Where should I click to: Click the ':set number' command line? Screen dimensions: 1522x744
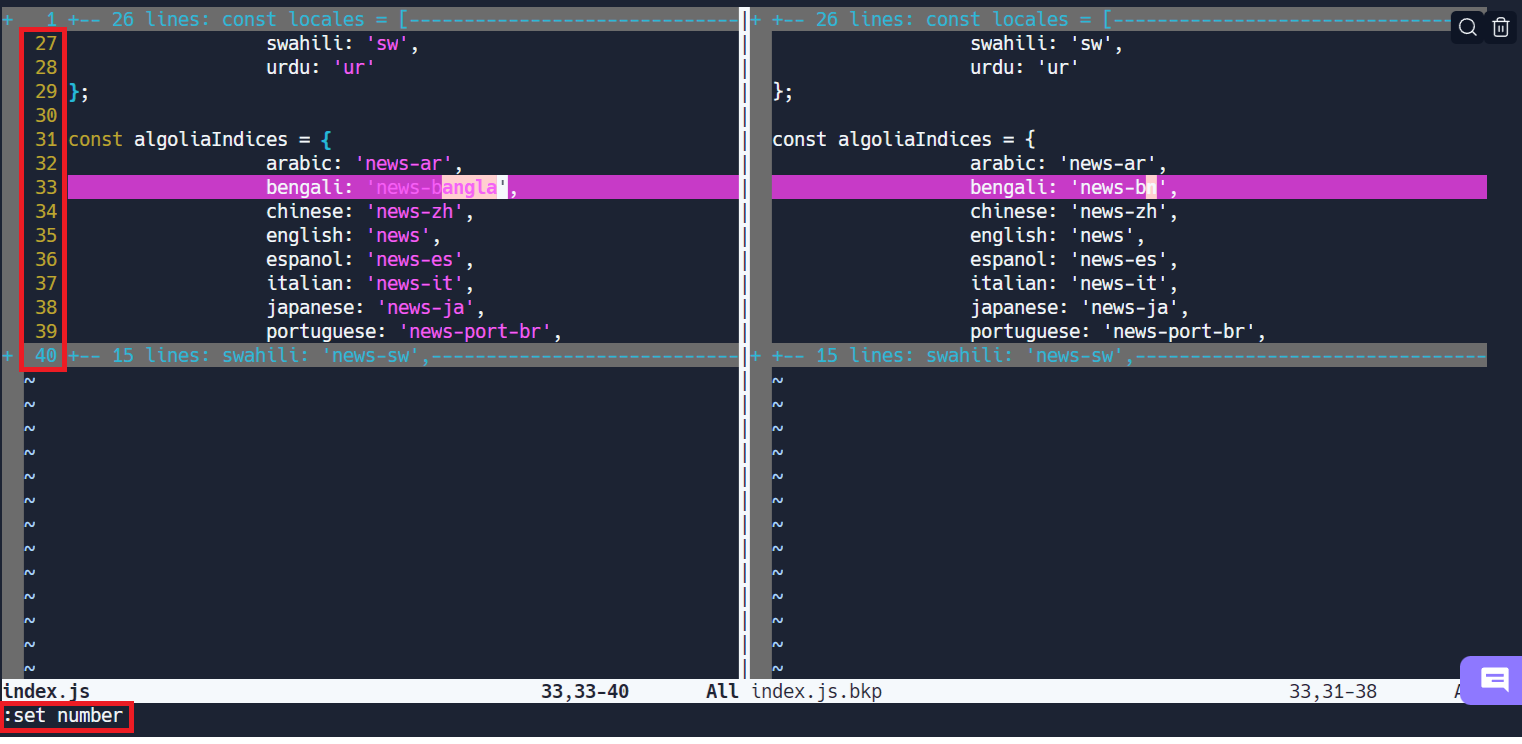tap(63, 715)
